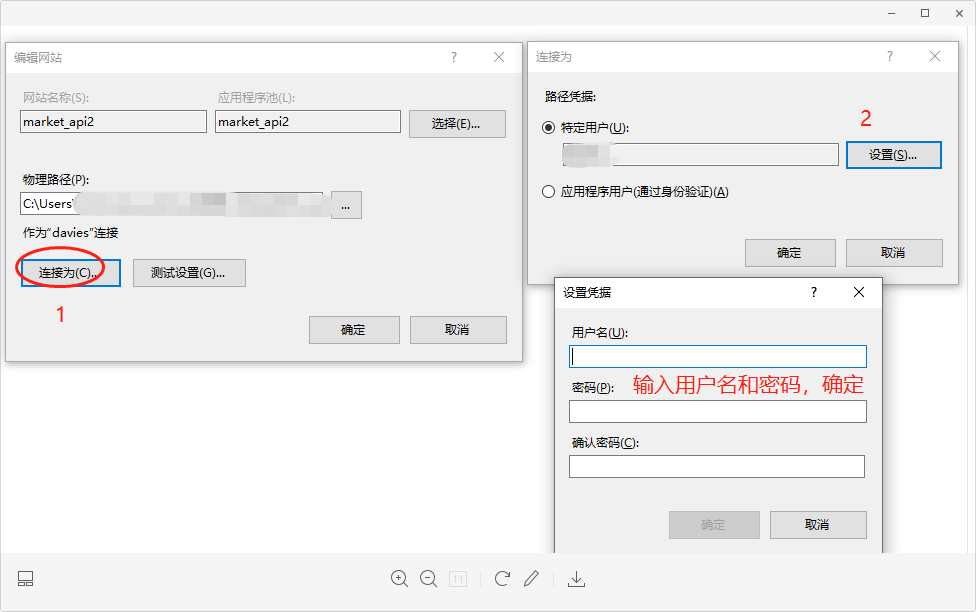
Task: Select the 应用程序池用户 radio option
Action: (x=548, y=191)
